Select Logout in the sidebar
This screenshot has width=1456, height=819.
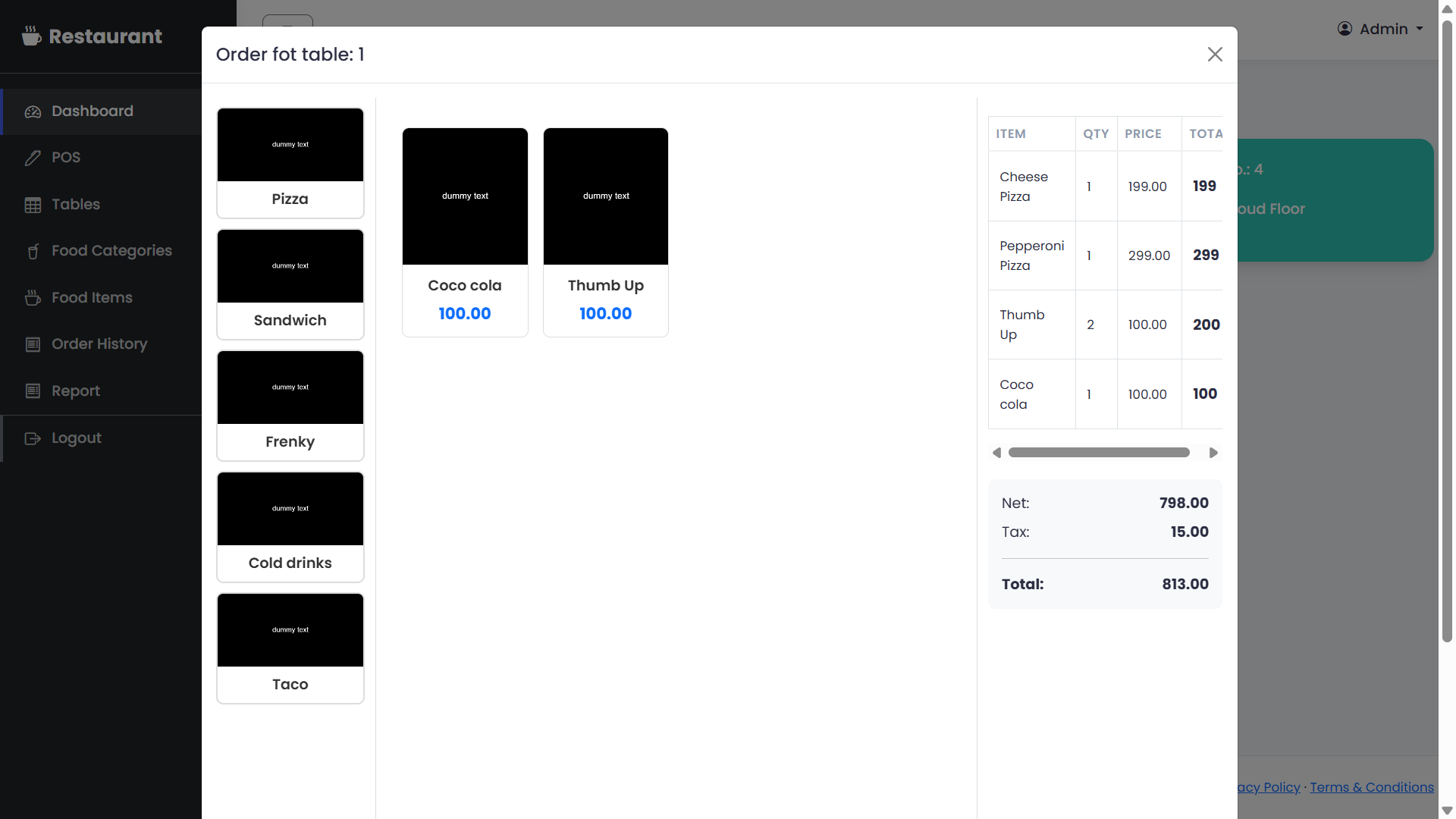tap(102, 438)
